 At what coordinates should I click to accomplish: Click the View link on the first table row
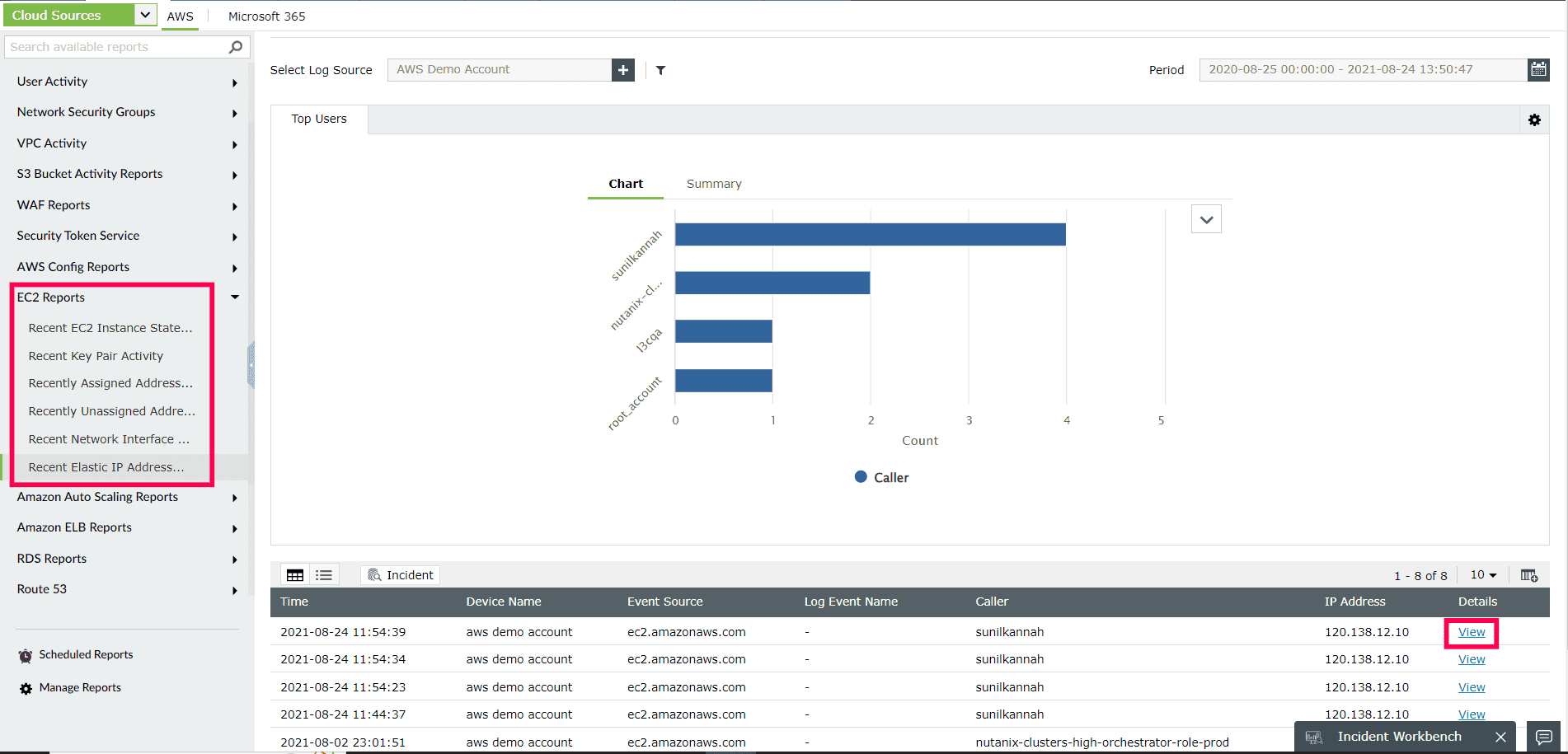1471,631
